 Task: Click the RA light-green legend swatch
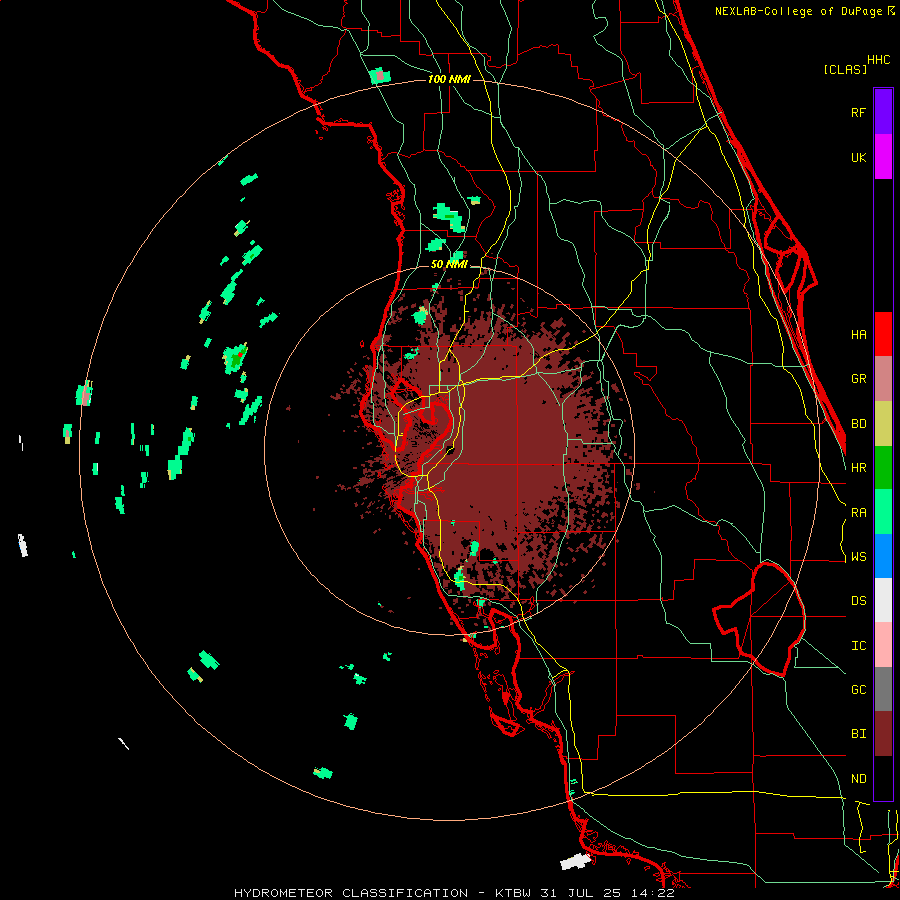[x=883, y=512]
